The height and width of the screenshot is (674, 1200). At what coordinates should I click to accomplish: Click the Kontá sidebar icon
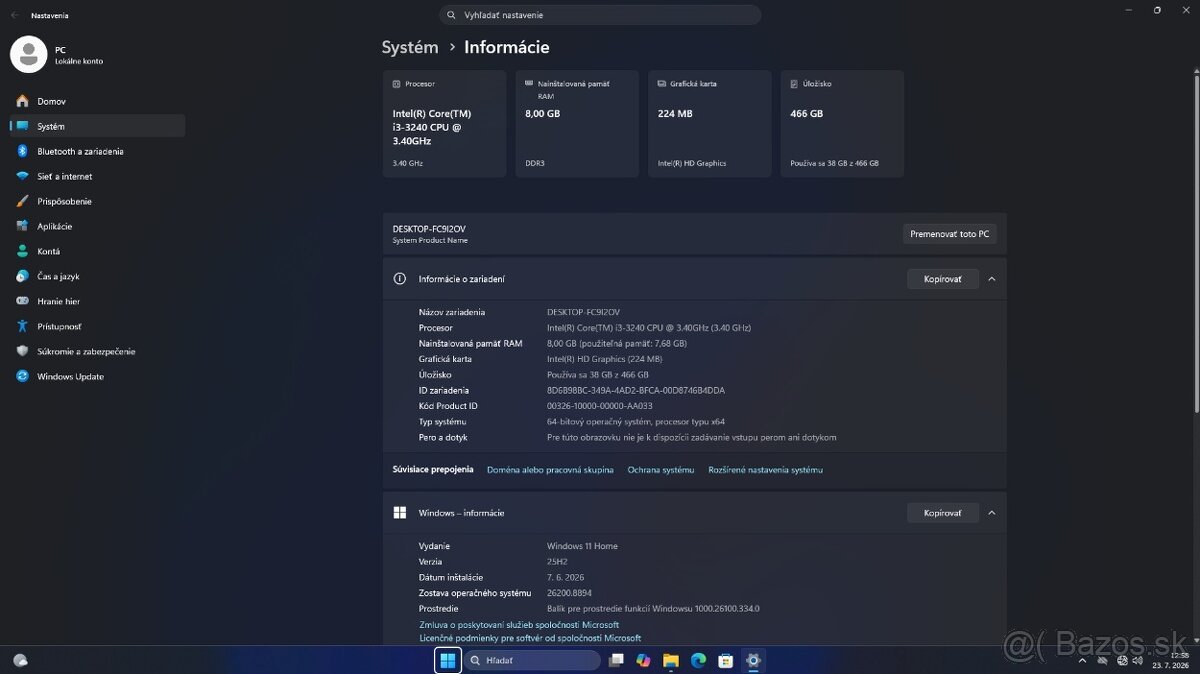pos(22,251)
